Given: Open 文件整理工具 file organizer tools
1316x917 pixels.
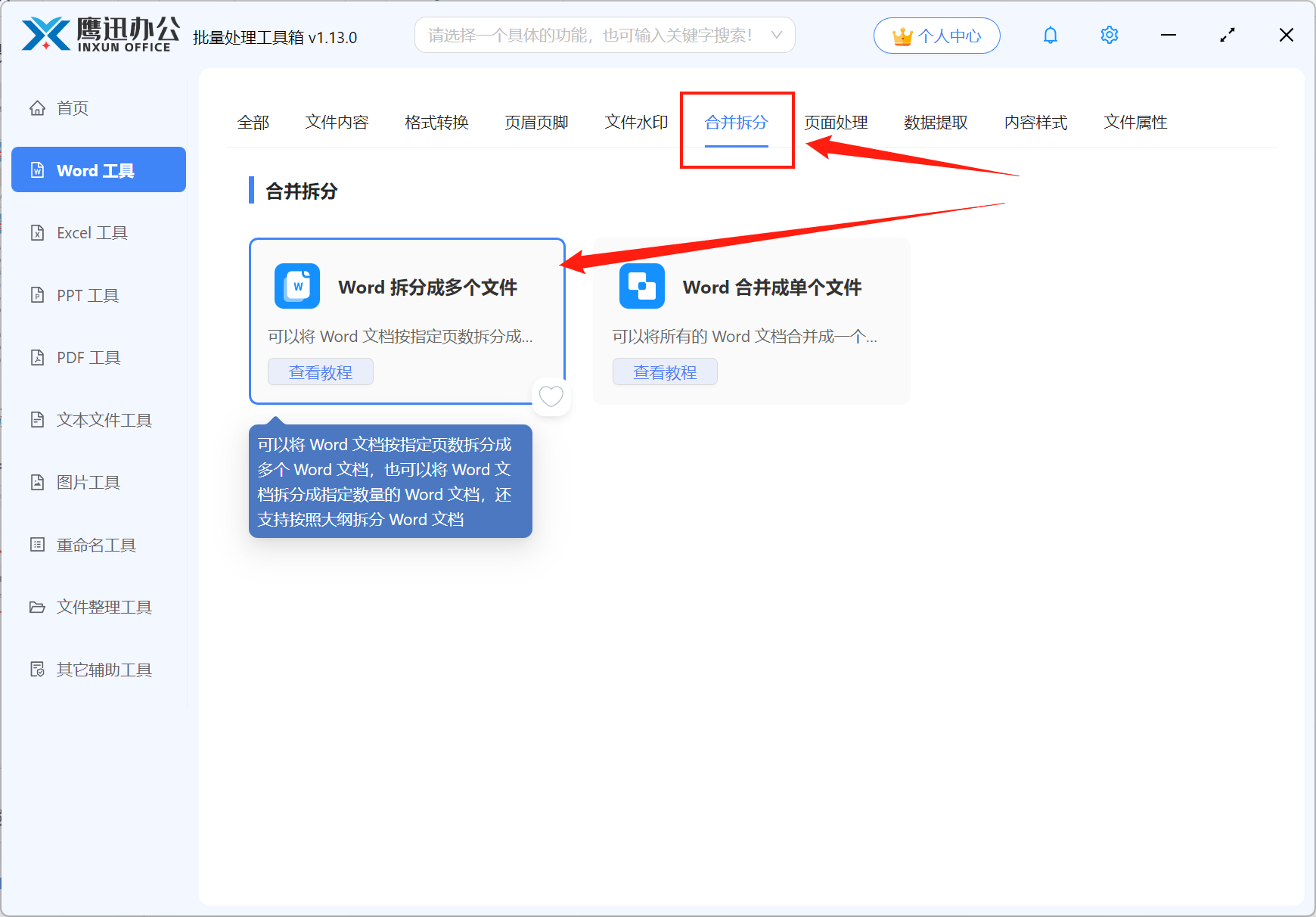Looking at the screenshot, I should point(104,607).
